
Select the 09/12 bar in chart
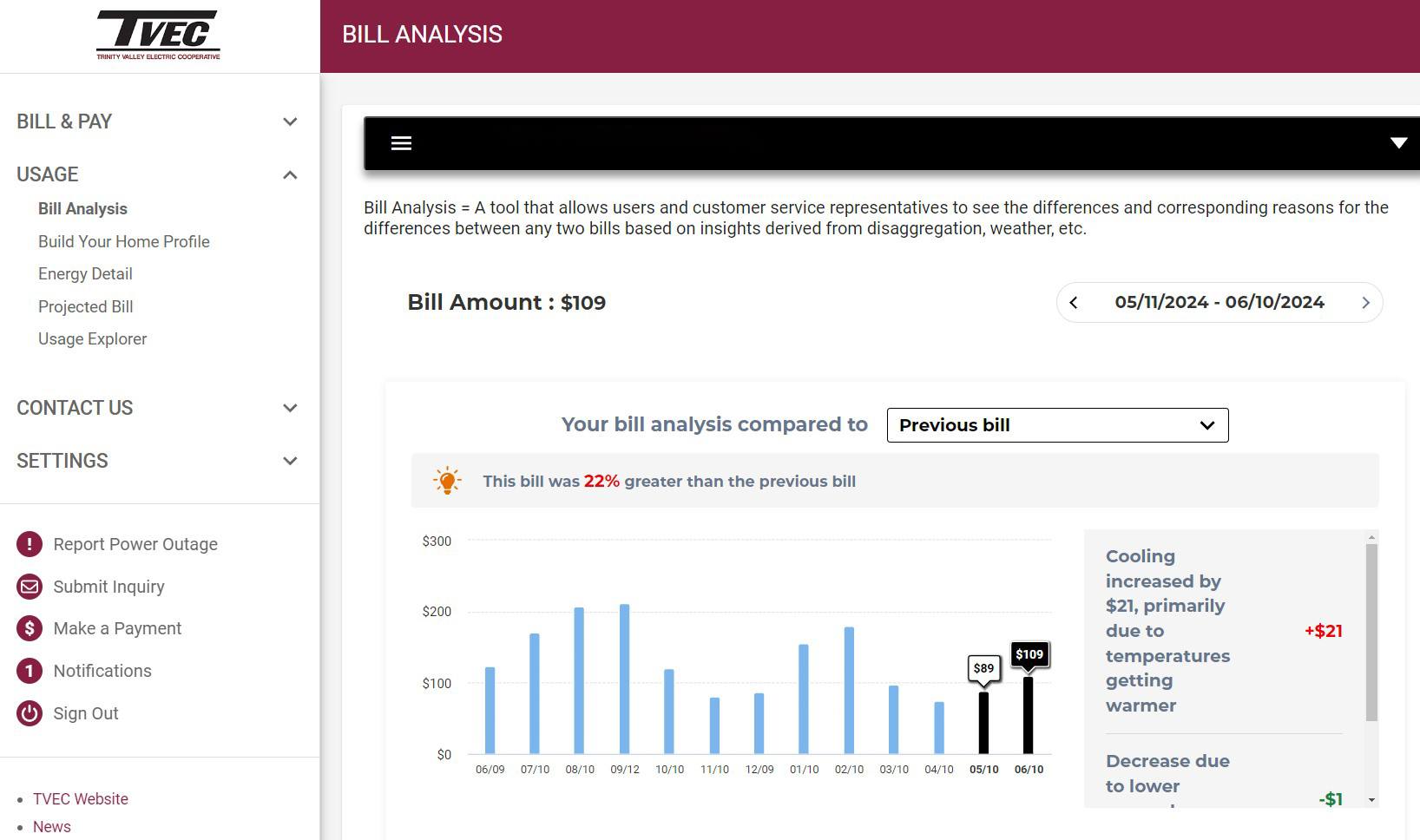tap(624, 679)
